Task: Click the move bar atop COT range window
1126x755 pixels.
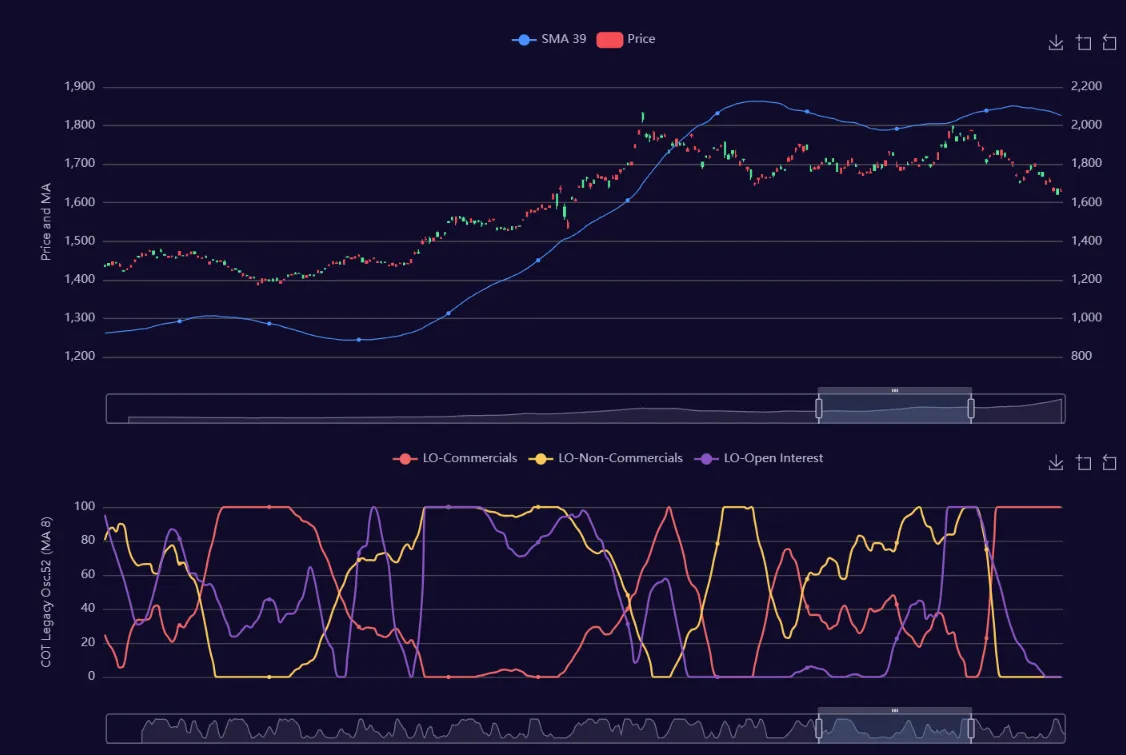Action: (x=895, y=710)
